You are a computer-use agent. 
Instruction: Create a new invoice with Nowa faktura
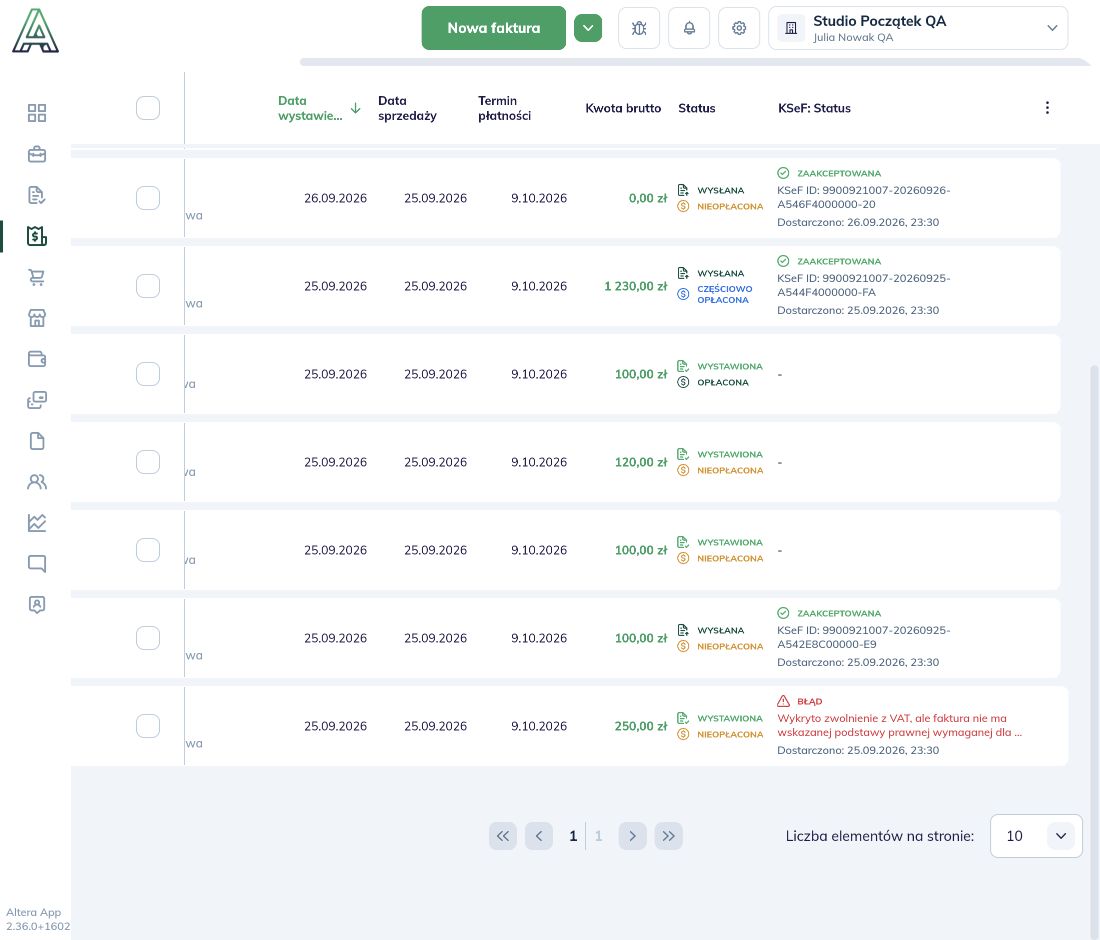pyautogui.click(x=493, y=28)
